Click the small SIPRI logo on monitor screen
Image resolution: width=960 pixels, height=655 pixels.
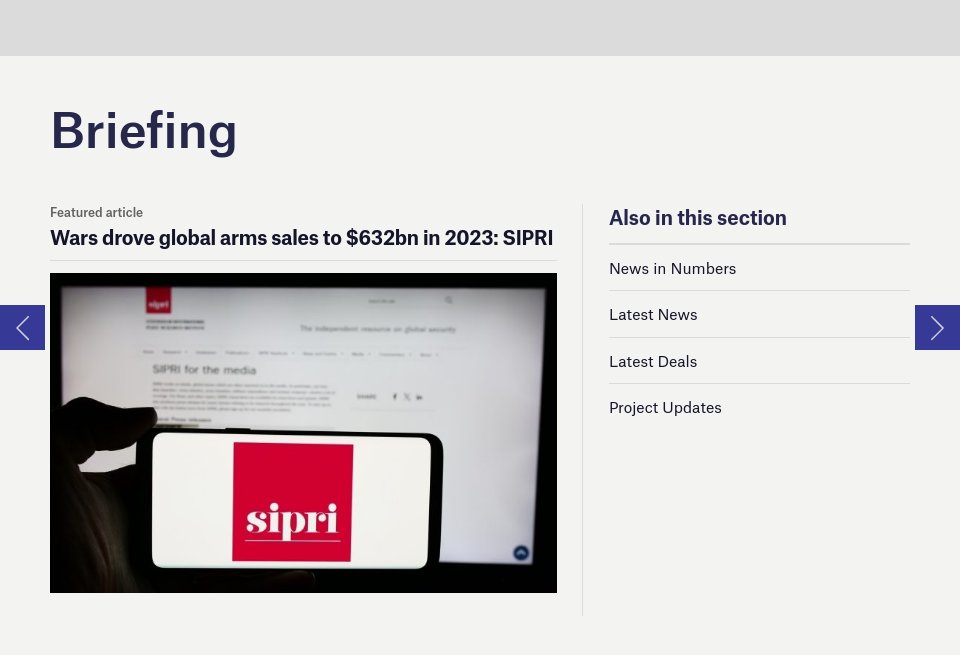158,302
